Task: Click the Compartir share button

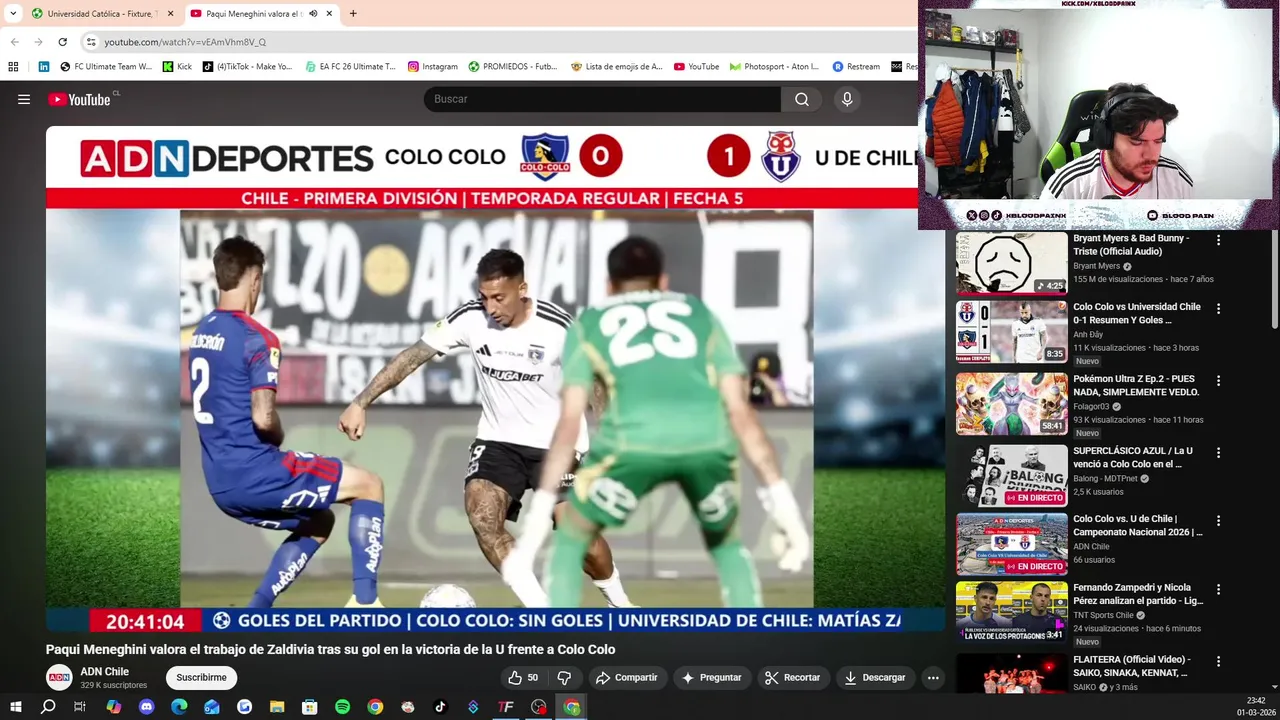Action: click(626, 678)
